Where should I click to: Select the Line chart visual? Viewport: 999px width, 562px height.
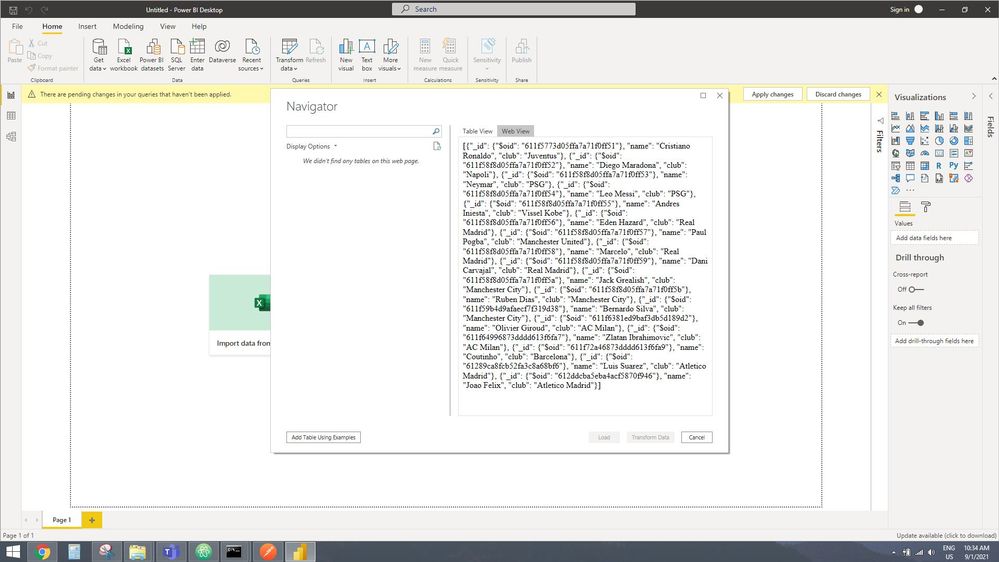click(895, 128)
